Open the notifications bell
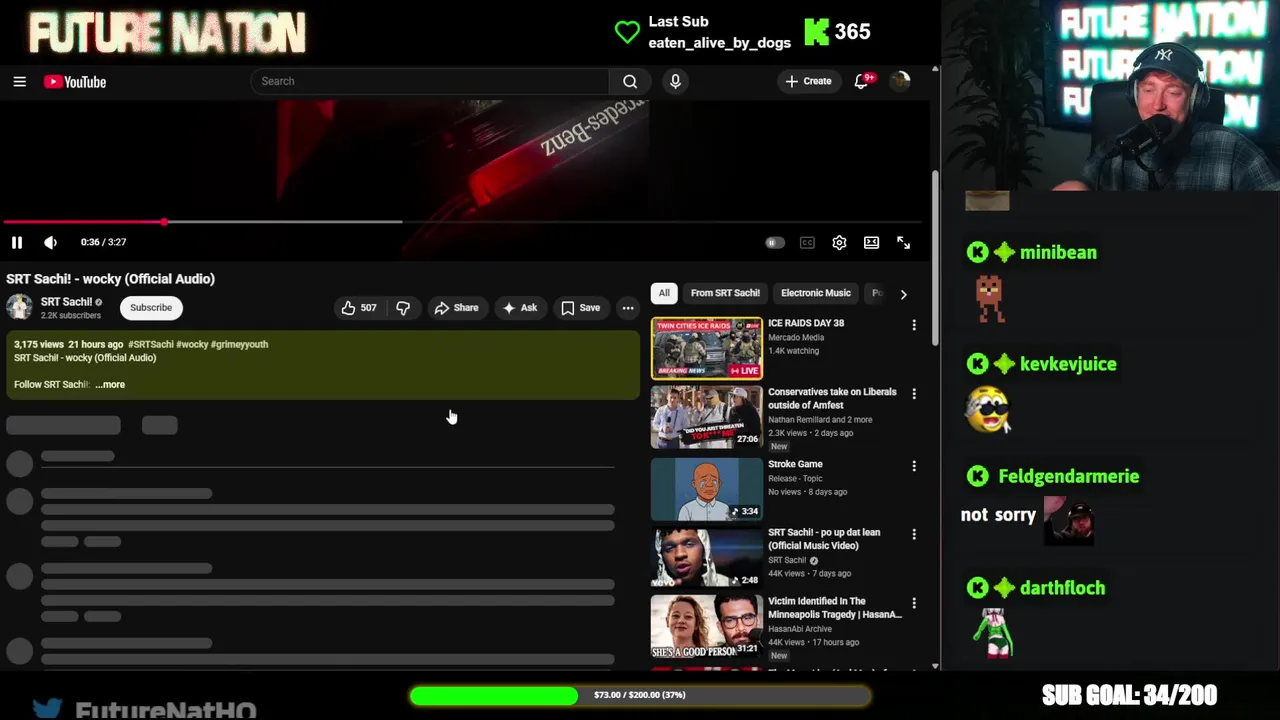Screen dimensions: 1280x720 pyautogui.click(x=862, y=81)
